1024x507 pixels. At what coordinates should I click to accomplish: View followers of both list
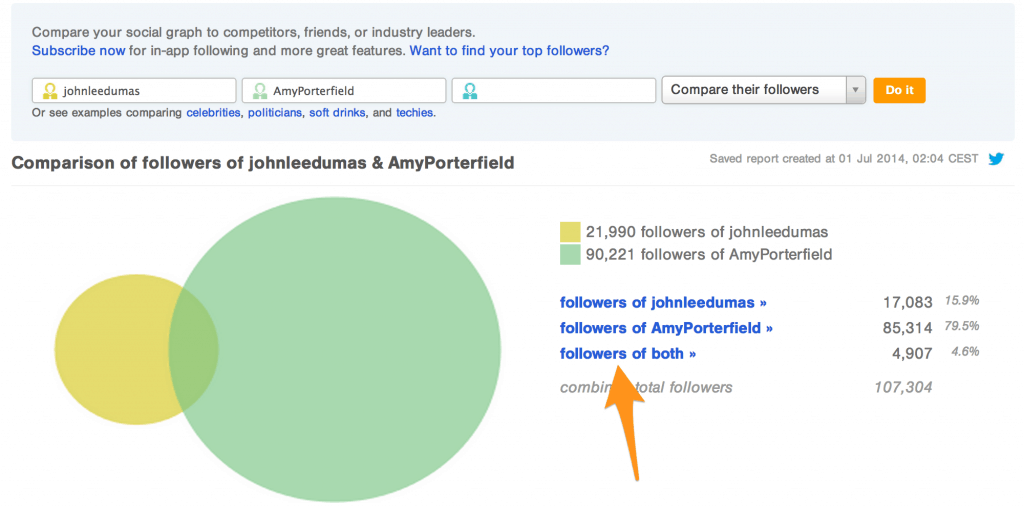(x=628, y=353)
